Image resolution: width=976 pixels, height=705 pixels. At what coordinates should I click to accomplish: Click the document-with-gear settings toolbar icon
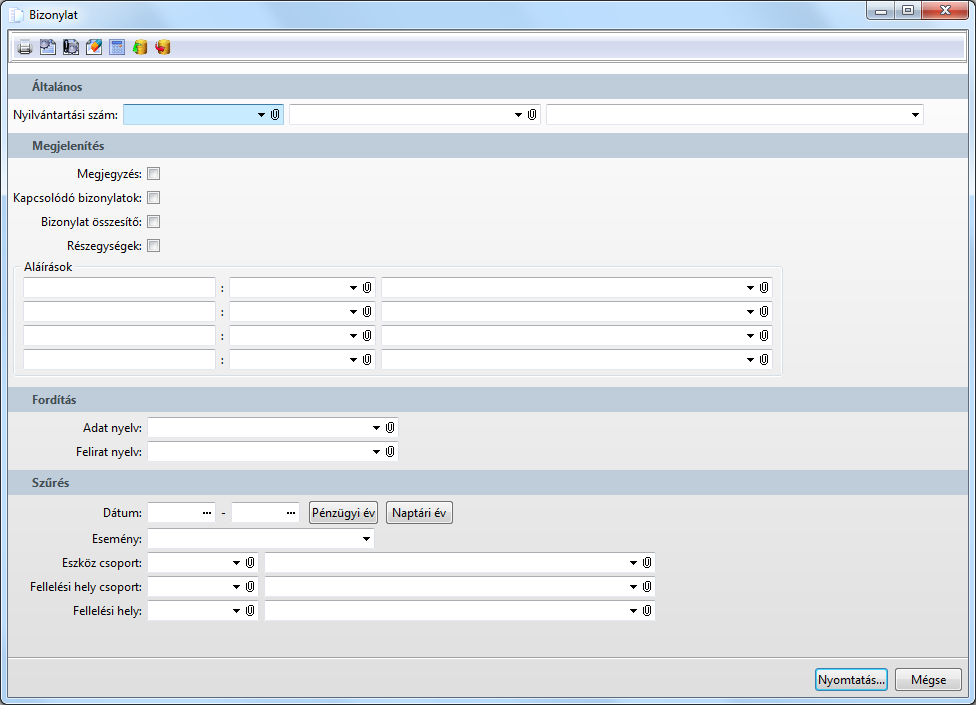tap(48, 47)
